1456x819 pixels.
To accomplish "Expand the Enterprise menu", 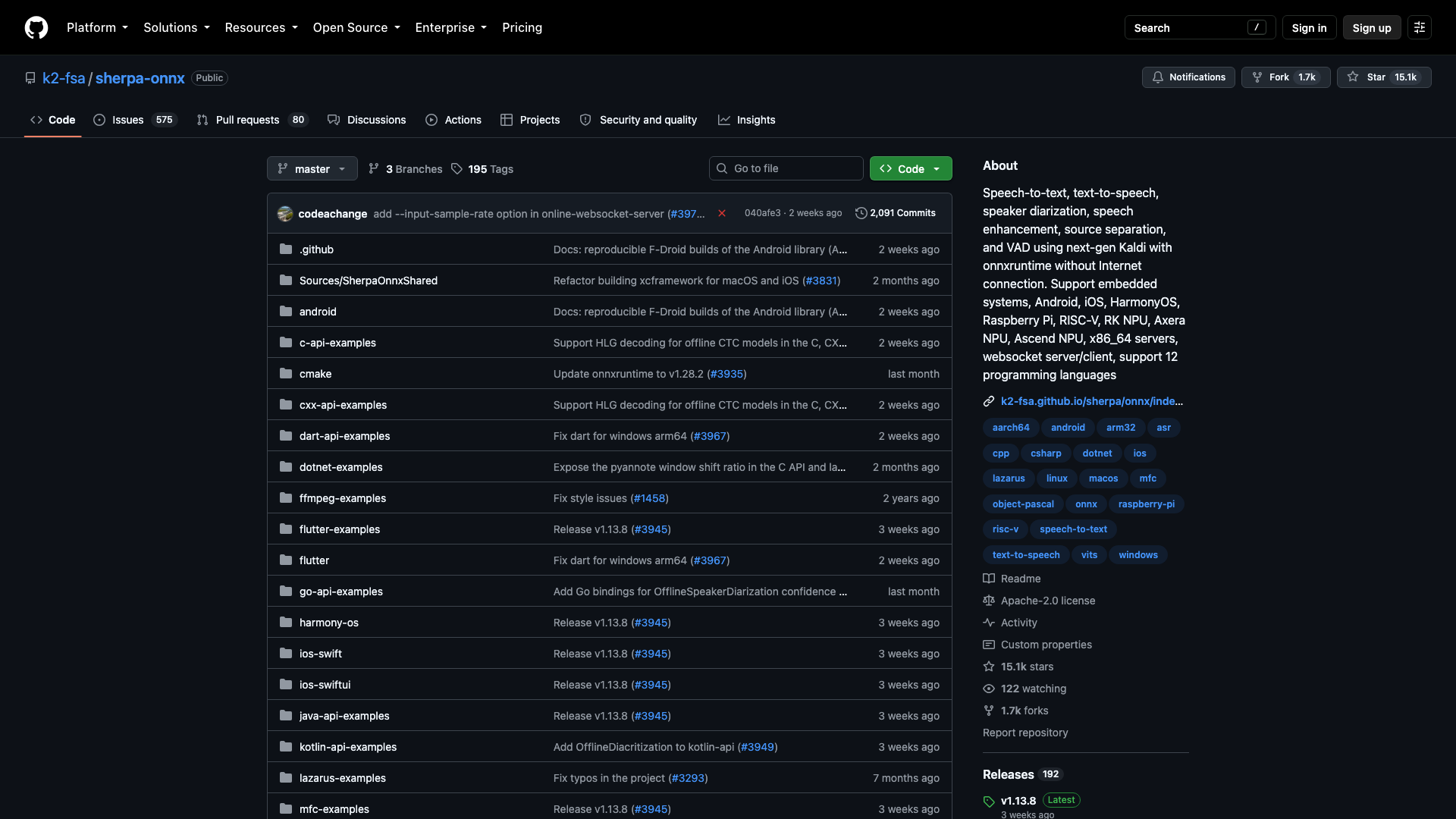I will click(451, 27).
